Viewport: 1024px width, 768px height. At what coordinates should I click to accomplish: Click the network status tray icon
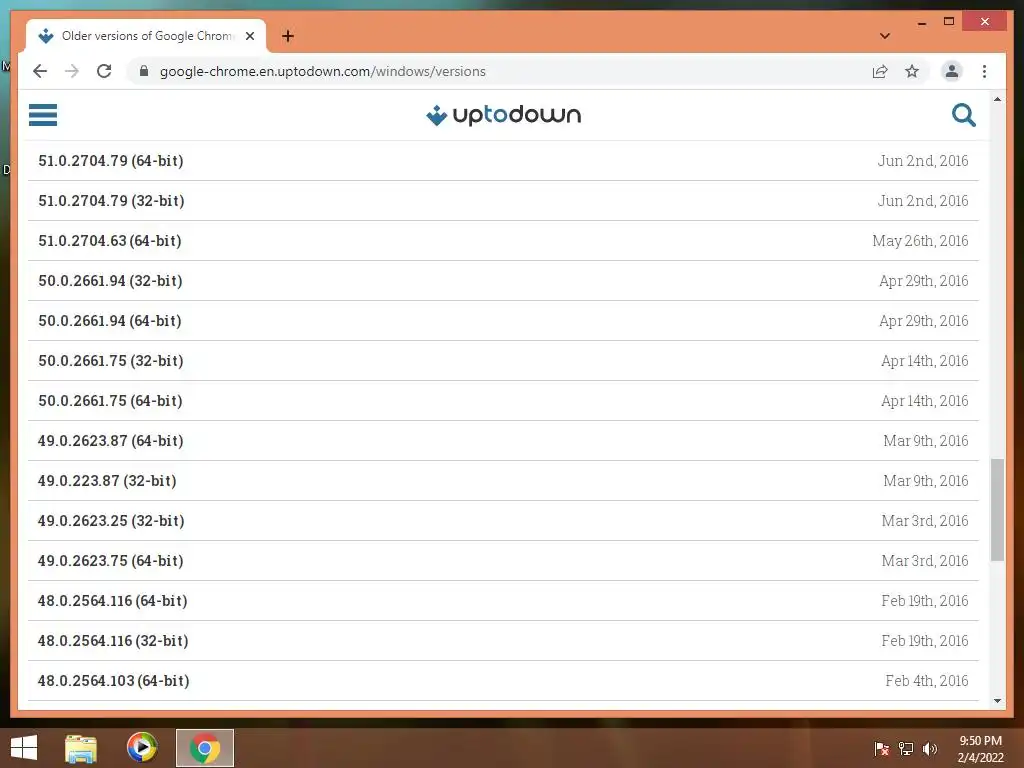(x=906, y=748)
